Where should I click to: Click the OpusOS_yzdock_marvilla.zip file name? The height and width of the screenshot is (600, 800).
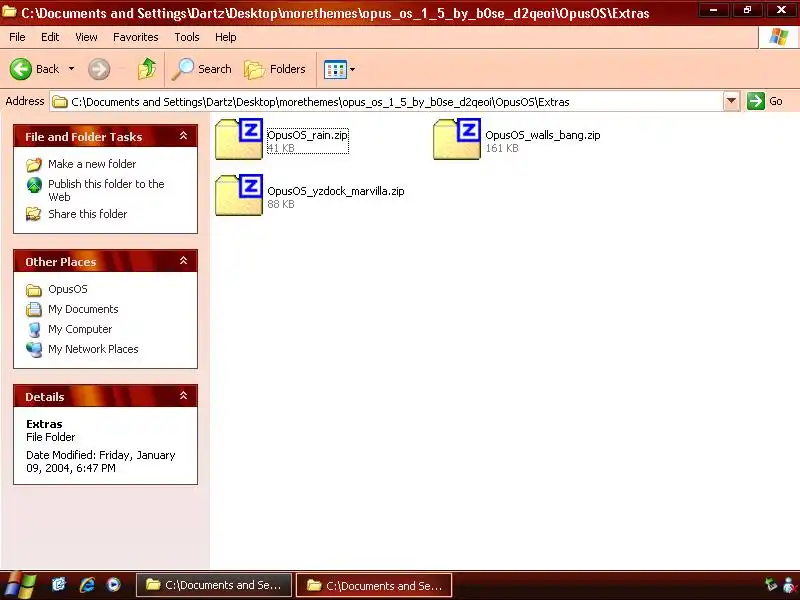(336, 191)
